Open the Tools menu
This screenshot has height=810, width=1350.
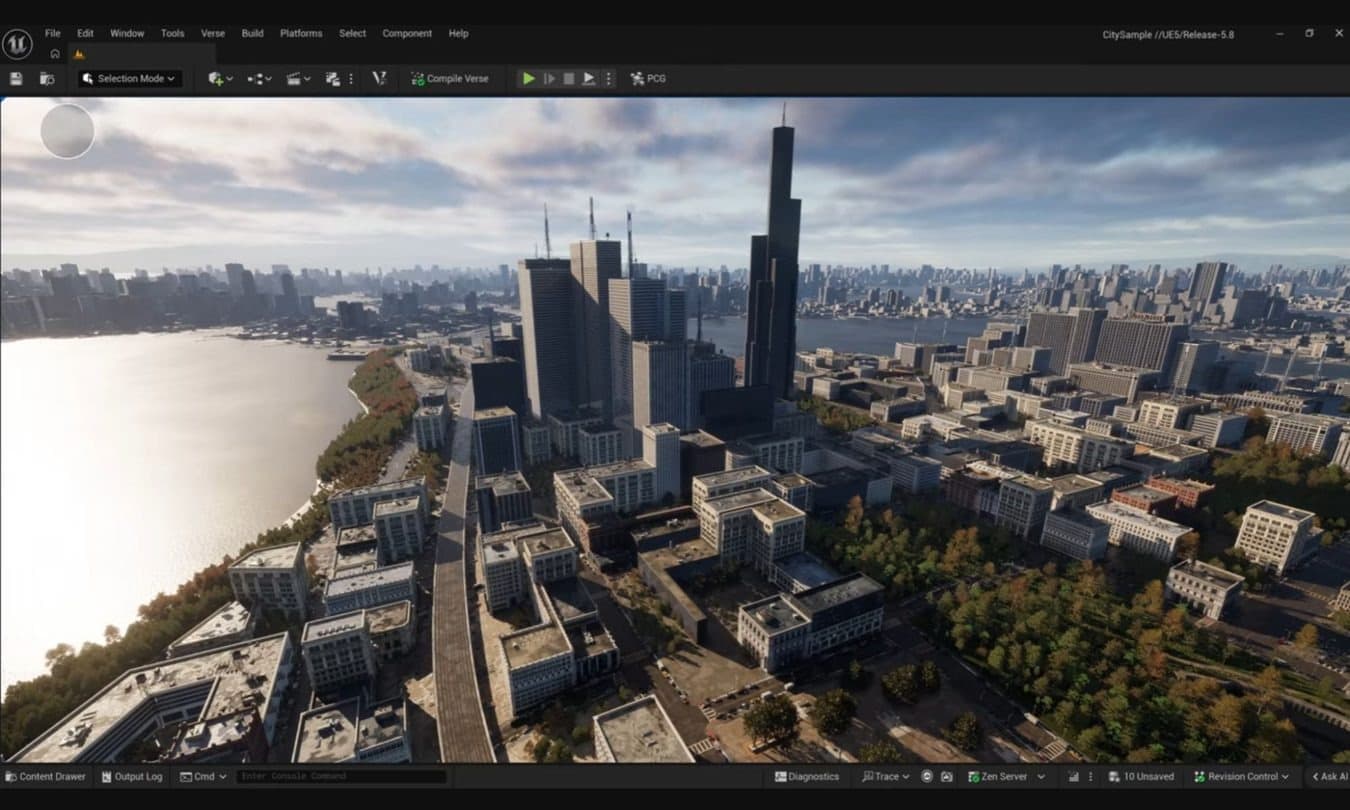point(172,33)
